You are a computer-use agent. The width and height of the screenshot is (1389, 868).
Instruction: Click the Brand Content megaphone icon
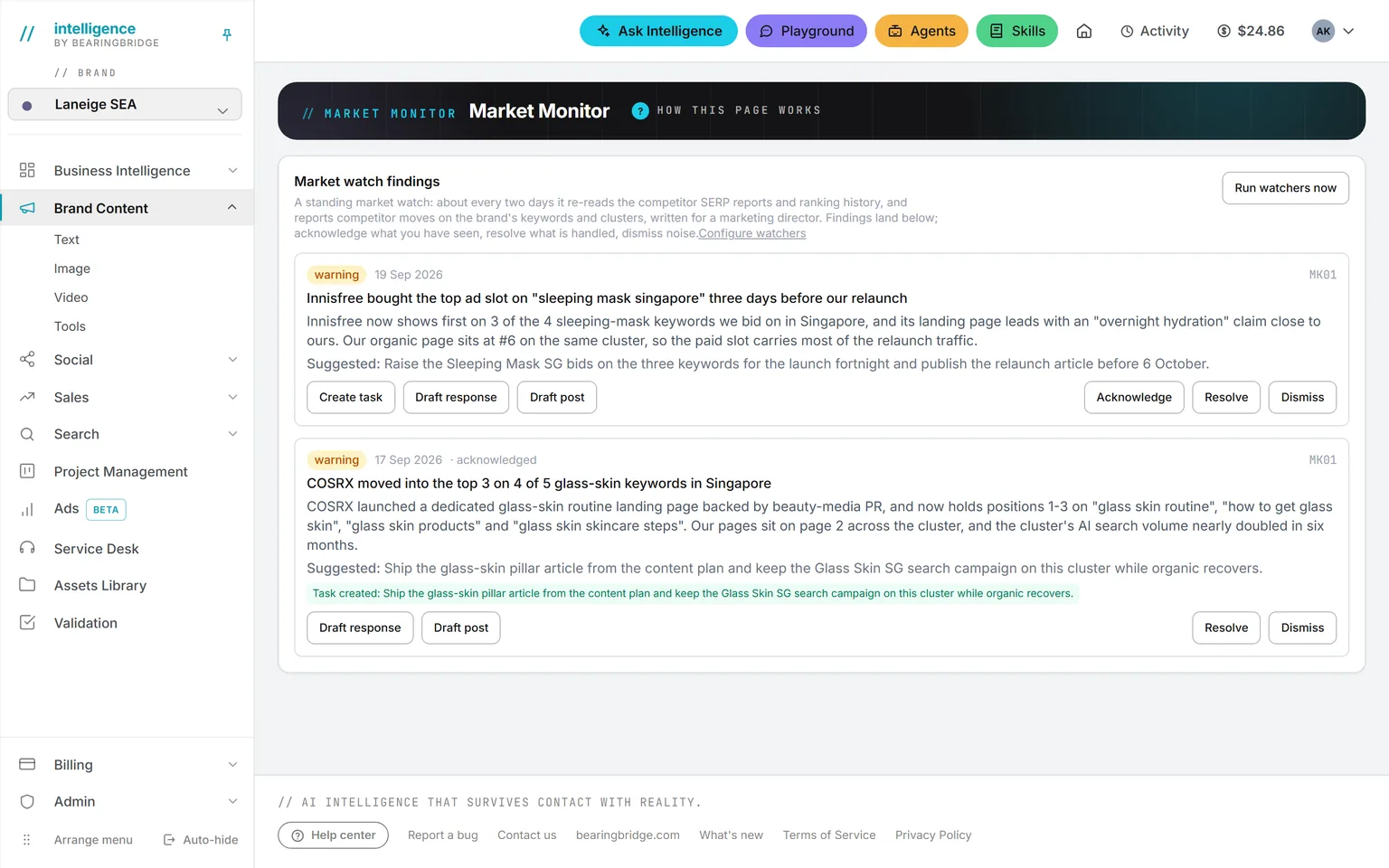27,208
